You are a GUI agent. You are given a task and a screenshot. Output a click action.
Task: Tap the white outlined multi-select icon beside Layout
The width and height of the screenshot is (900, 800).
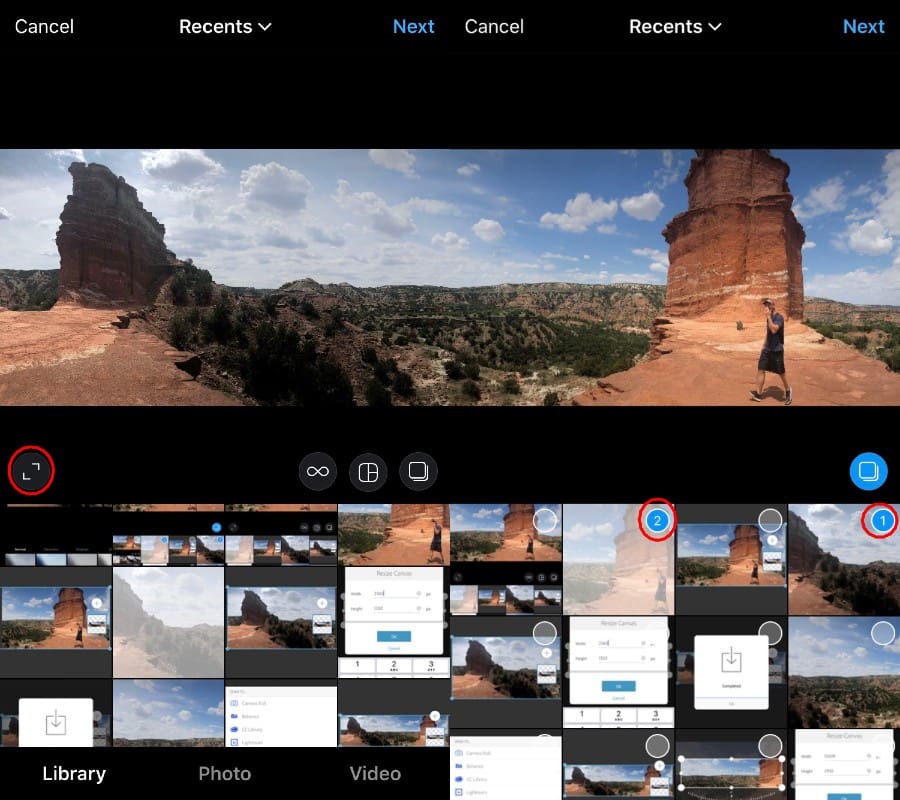418,472
